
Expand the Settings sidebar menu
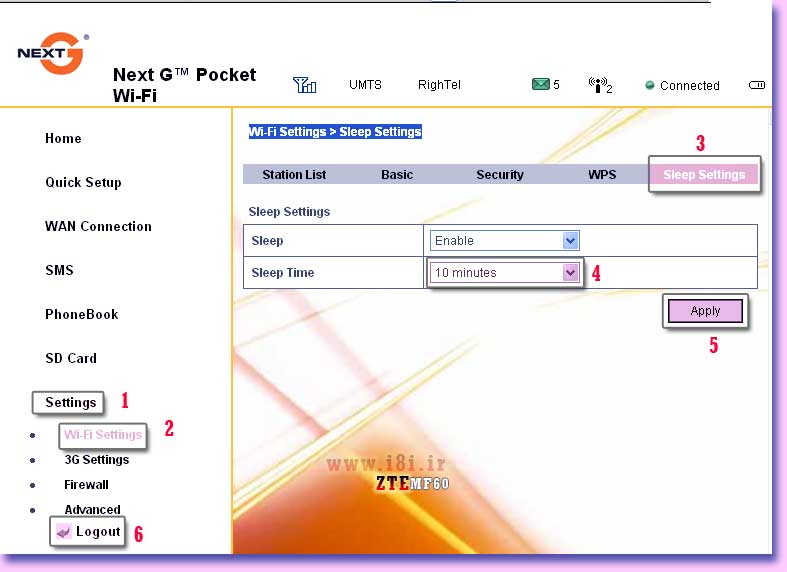[70, 402]
